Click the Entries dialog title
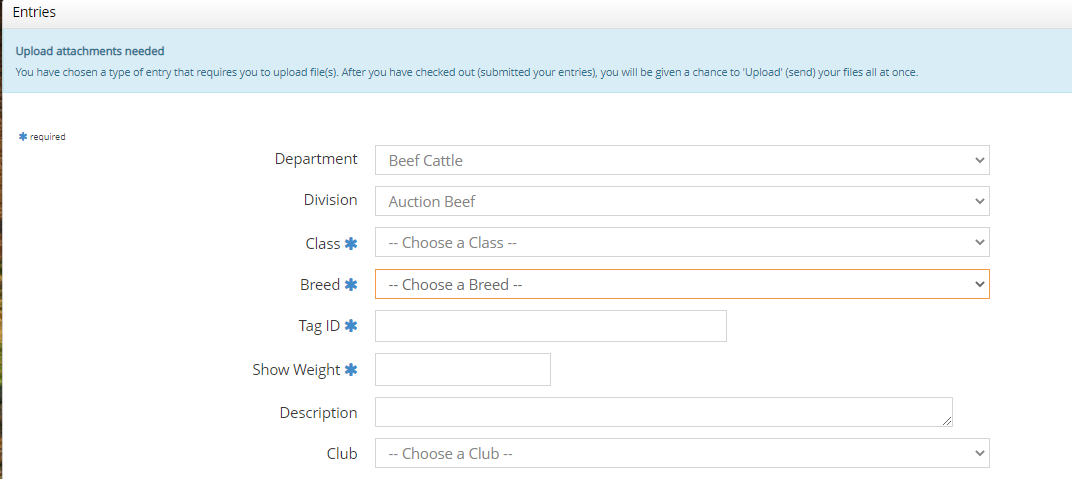Image resolution: width=1072 pixels, height=479 pixels. [x=34, y=12]
